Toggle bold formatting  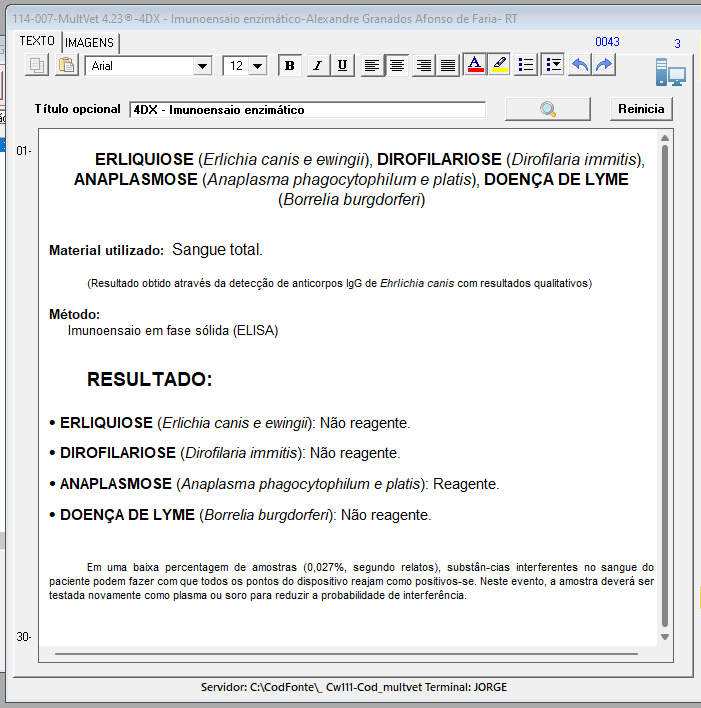(x=290, y=65)
